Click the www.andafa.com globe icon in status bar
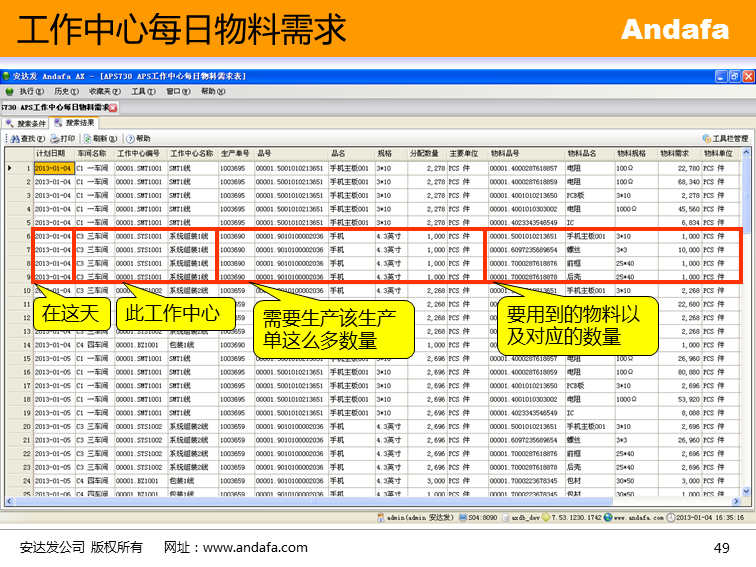Viewport: 756px width, 567px height. coord(608,517)
